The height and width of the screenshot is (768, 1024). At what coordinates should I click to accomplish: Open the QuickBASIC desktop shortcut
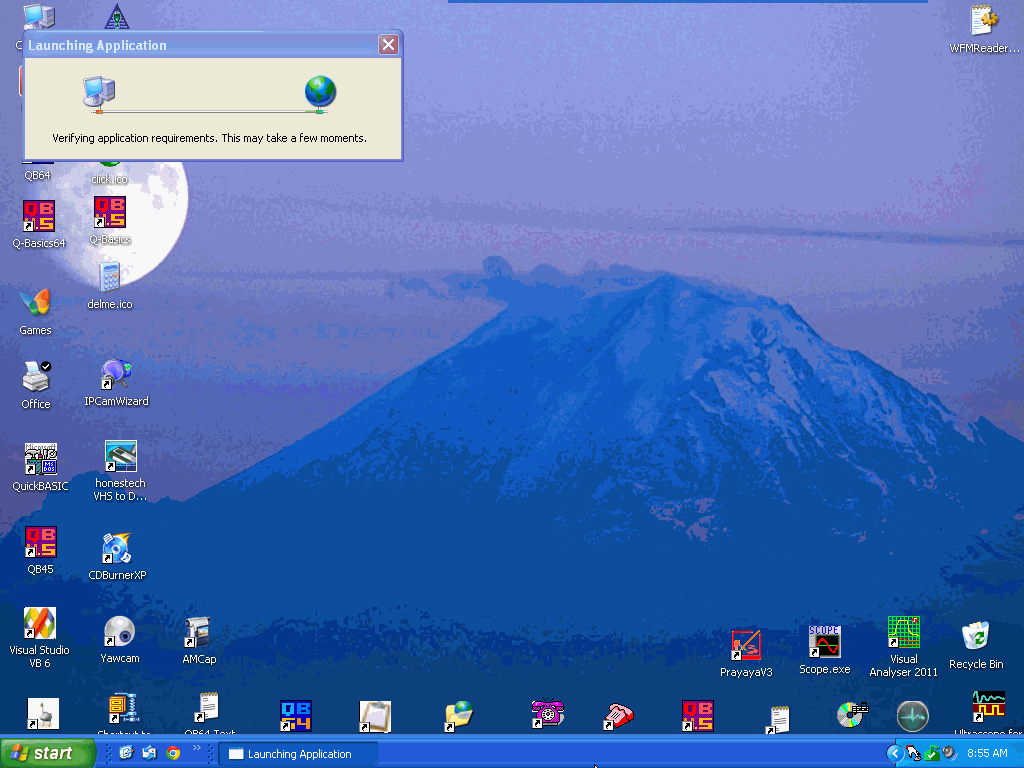[40, 460]
